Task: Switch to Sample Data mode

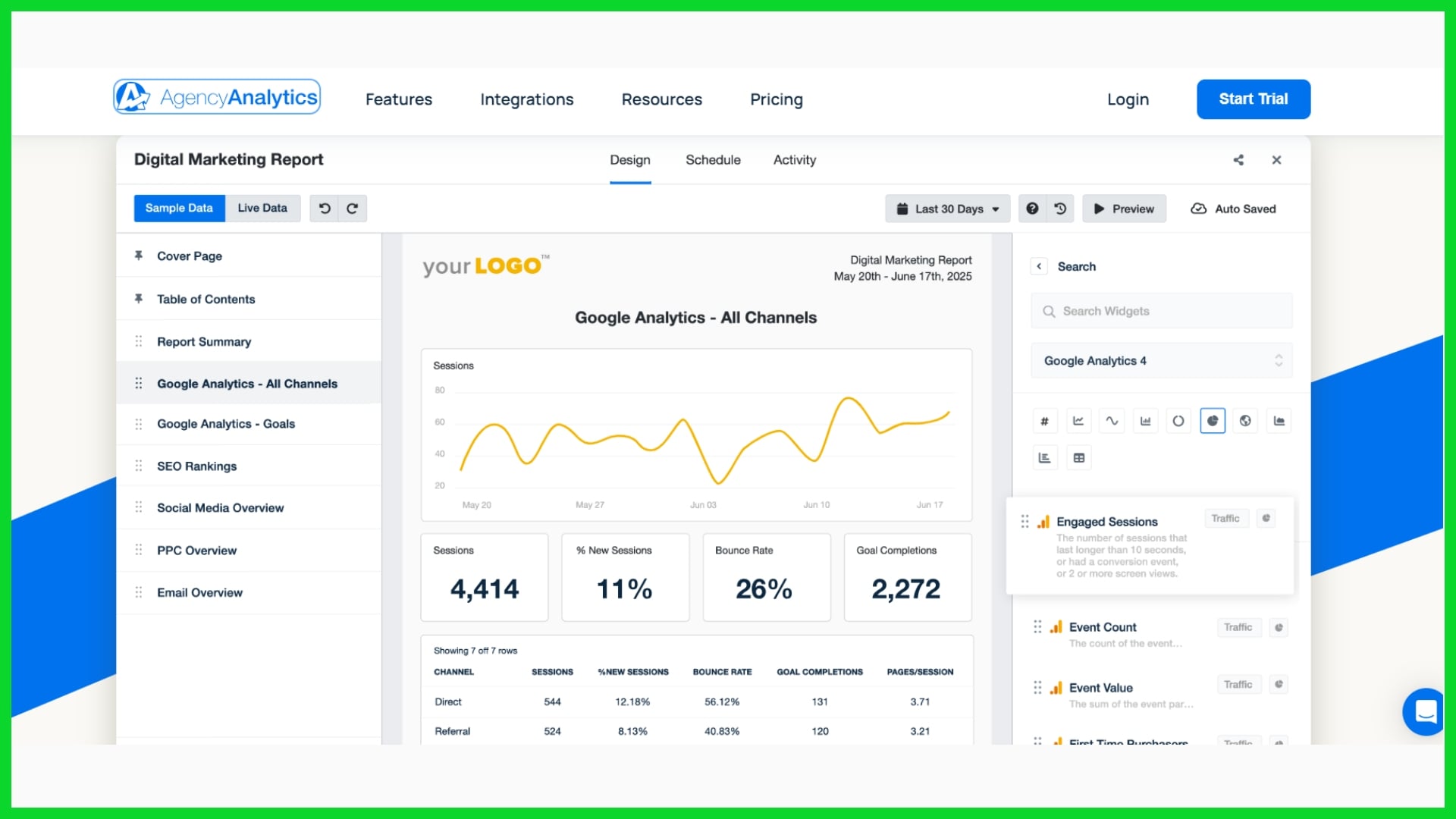Action: 179,209
